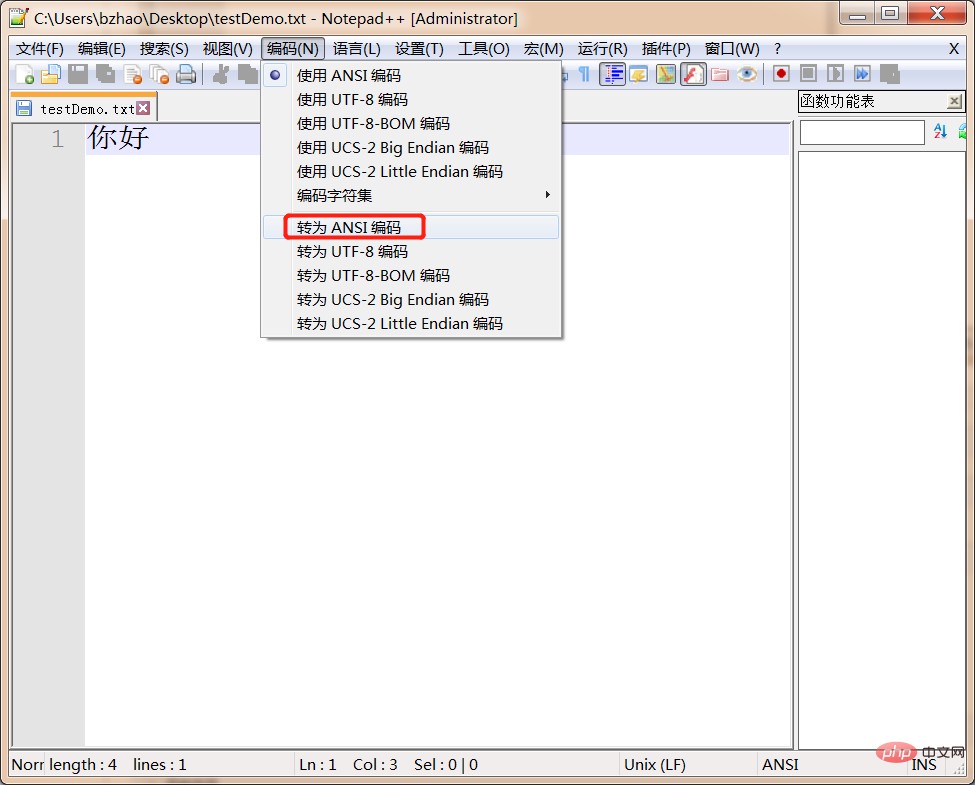Close the 函数功能表 panel

(954, 101)
